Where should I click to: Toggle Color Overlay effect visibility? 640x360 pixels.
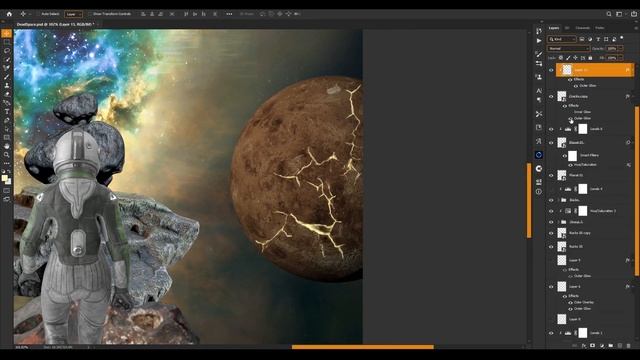pos(570,302)
